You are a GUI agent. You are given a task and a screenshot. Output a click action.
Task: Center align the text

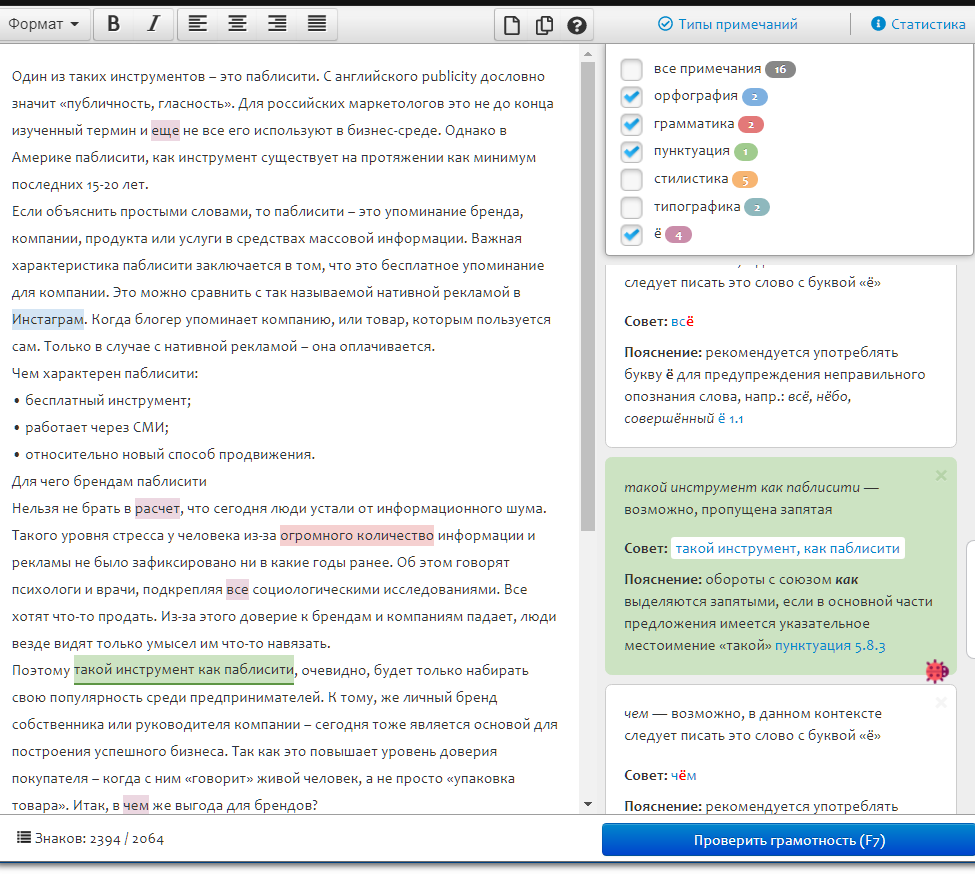tap(237, 24)
